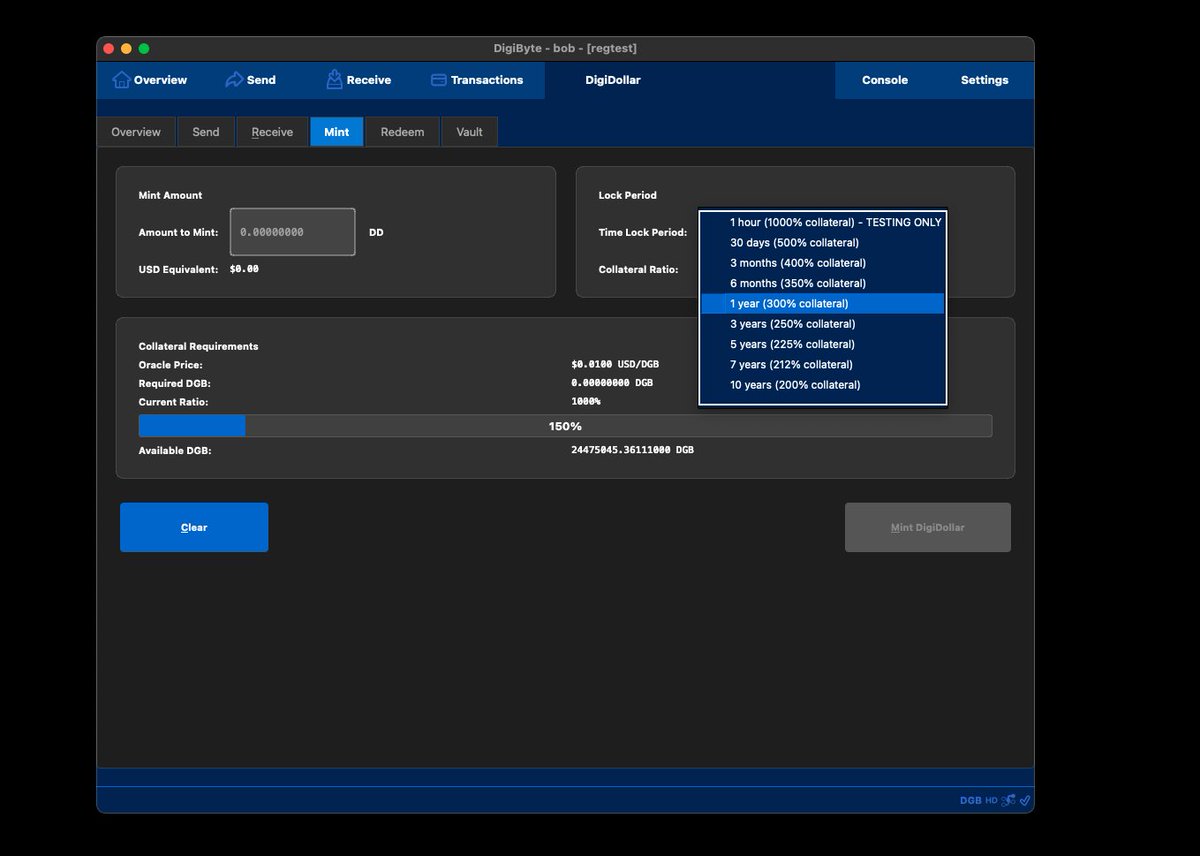Switch to the DigiDollar Send sub-tab
The image size is (1200, 856).
pos(206,132)
